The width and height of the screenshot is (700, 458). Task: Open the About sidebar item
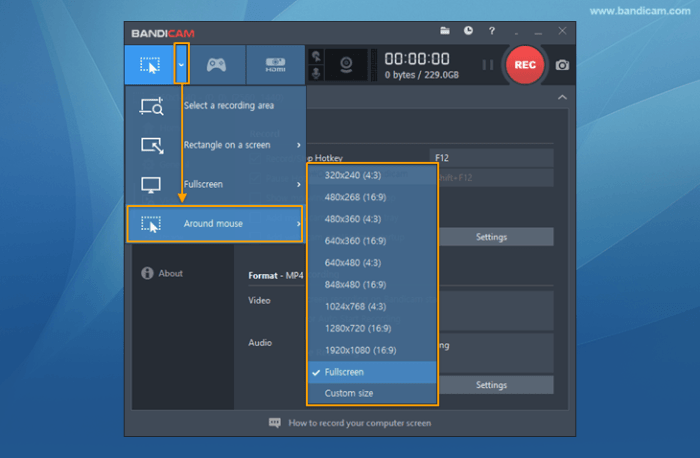(x=171, y=273)
